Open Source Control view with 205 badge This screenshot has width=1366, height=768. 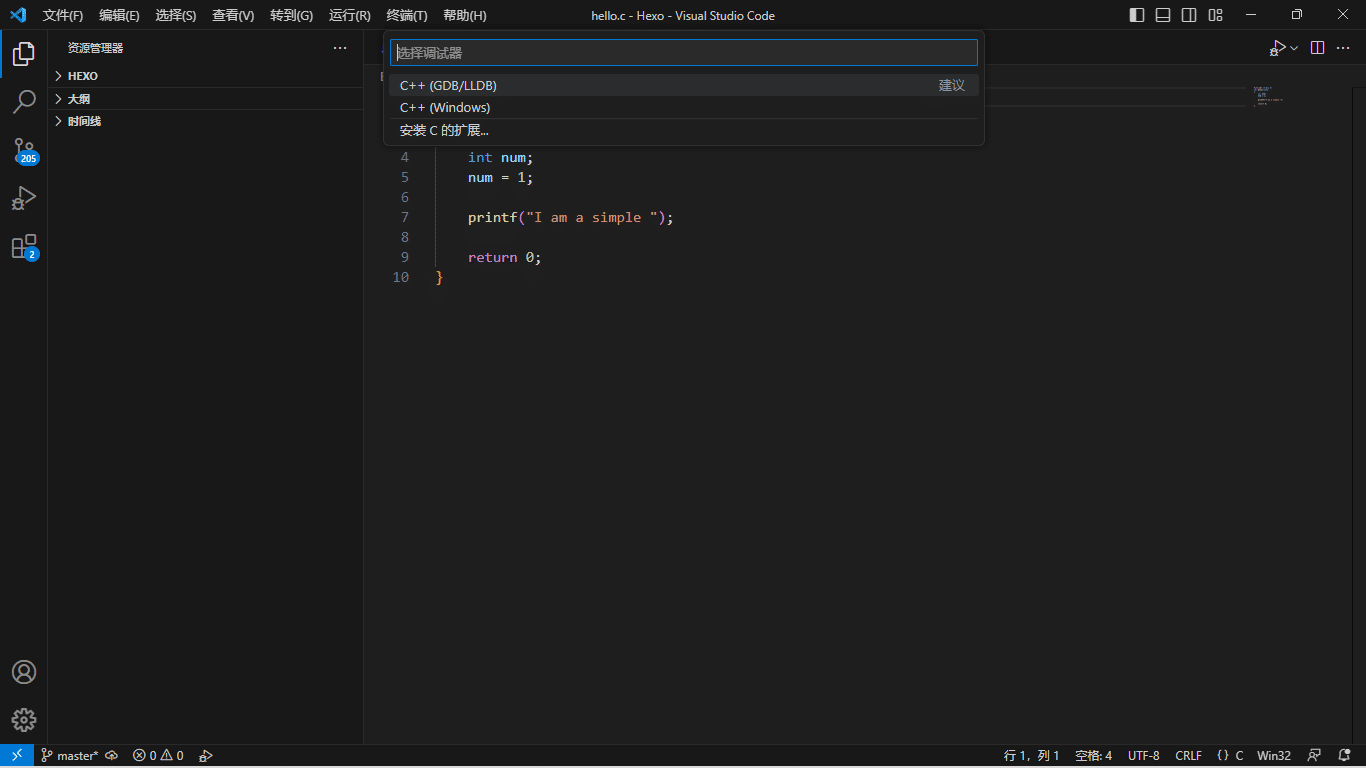tap(24, 150)
